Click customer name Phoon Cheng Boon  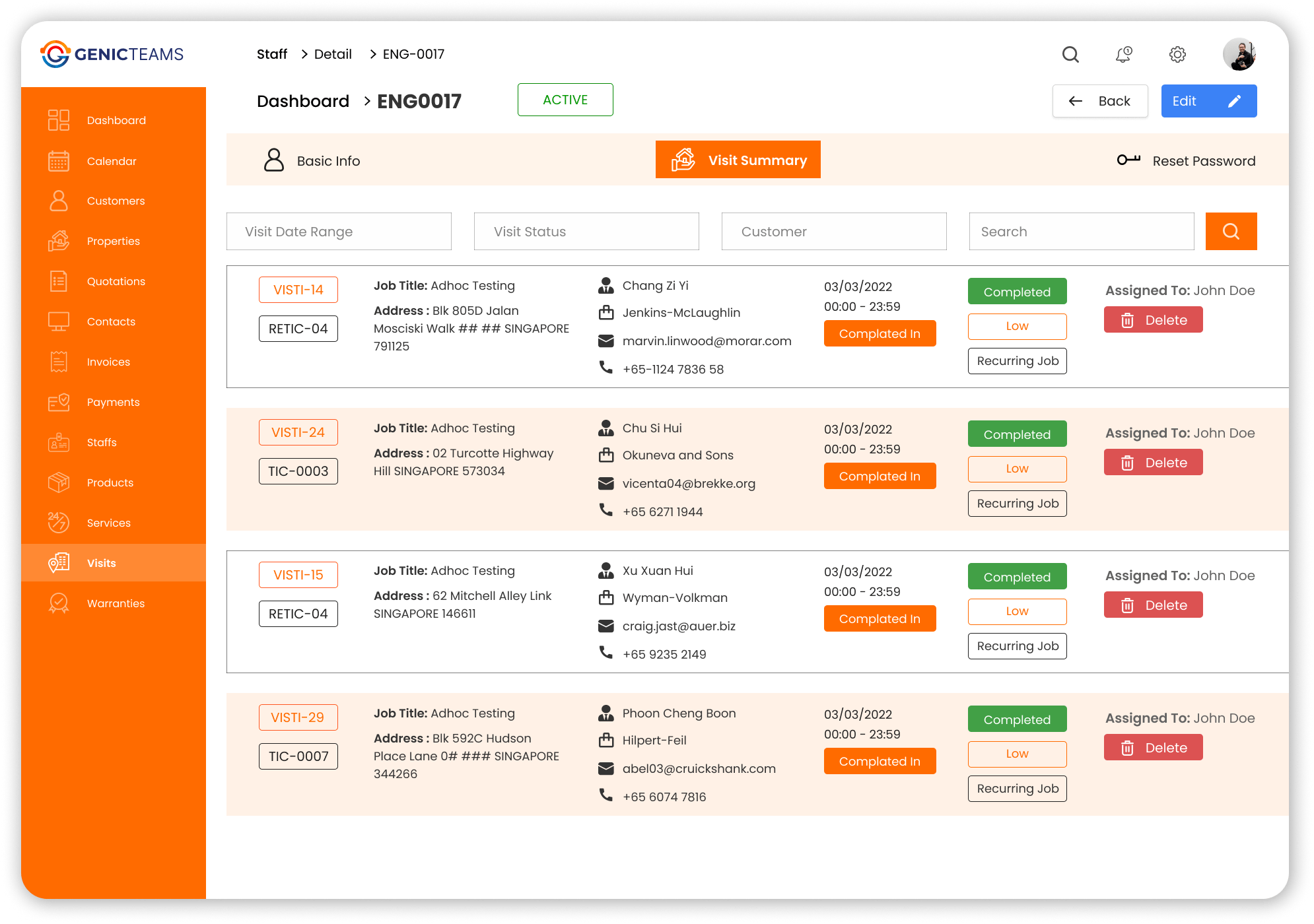click(x=679, y=713)
